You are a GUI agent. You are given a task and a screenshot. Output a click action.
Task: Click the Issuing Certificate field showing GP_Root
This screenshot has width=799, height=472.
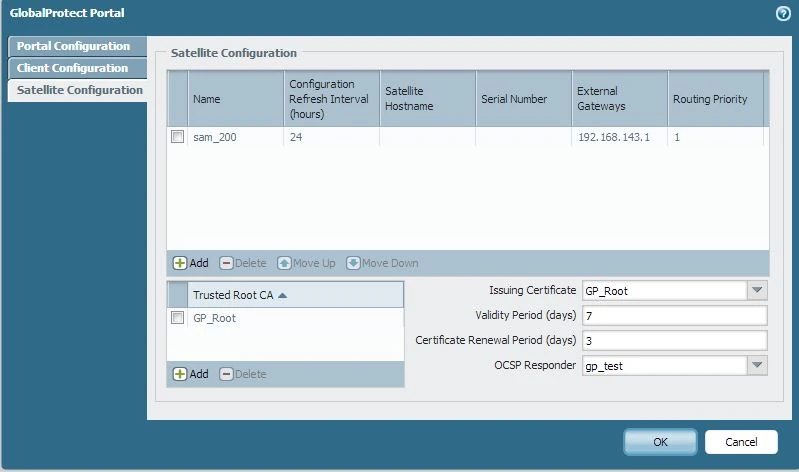[x=665, y=291]
